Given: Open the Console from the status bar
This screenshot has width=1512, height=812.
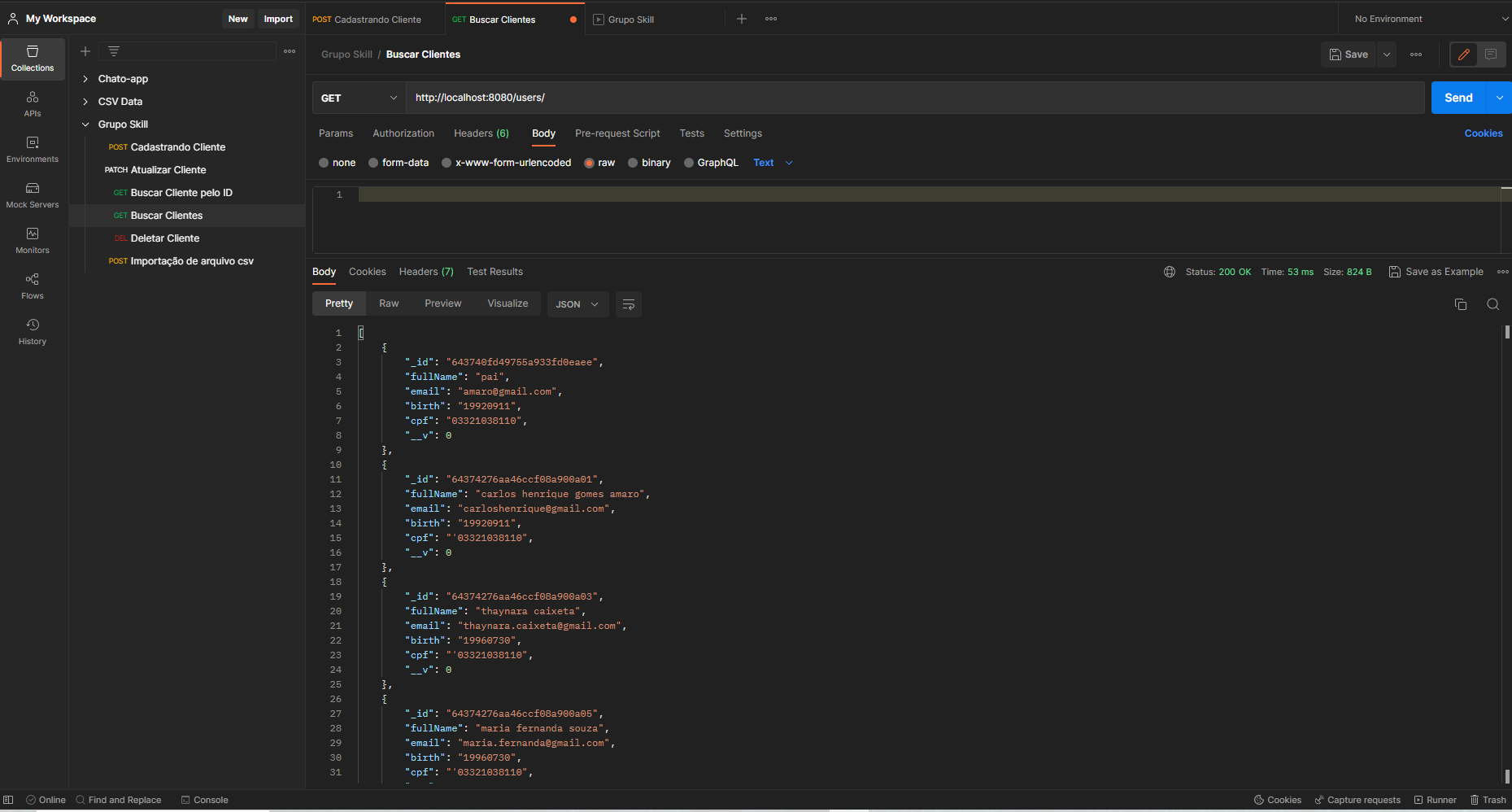Looking at the screenshot, I should [204, 800].
